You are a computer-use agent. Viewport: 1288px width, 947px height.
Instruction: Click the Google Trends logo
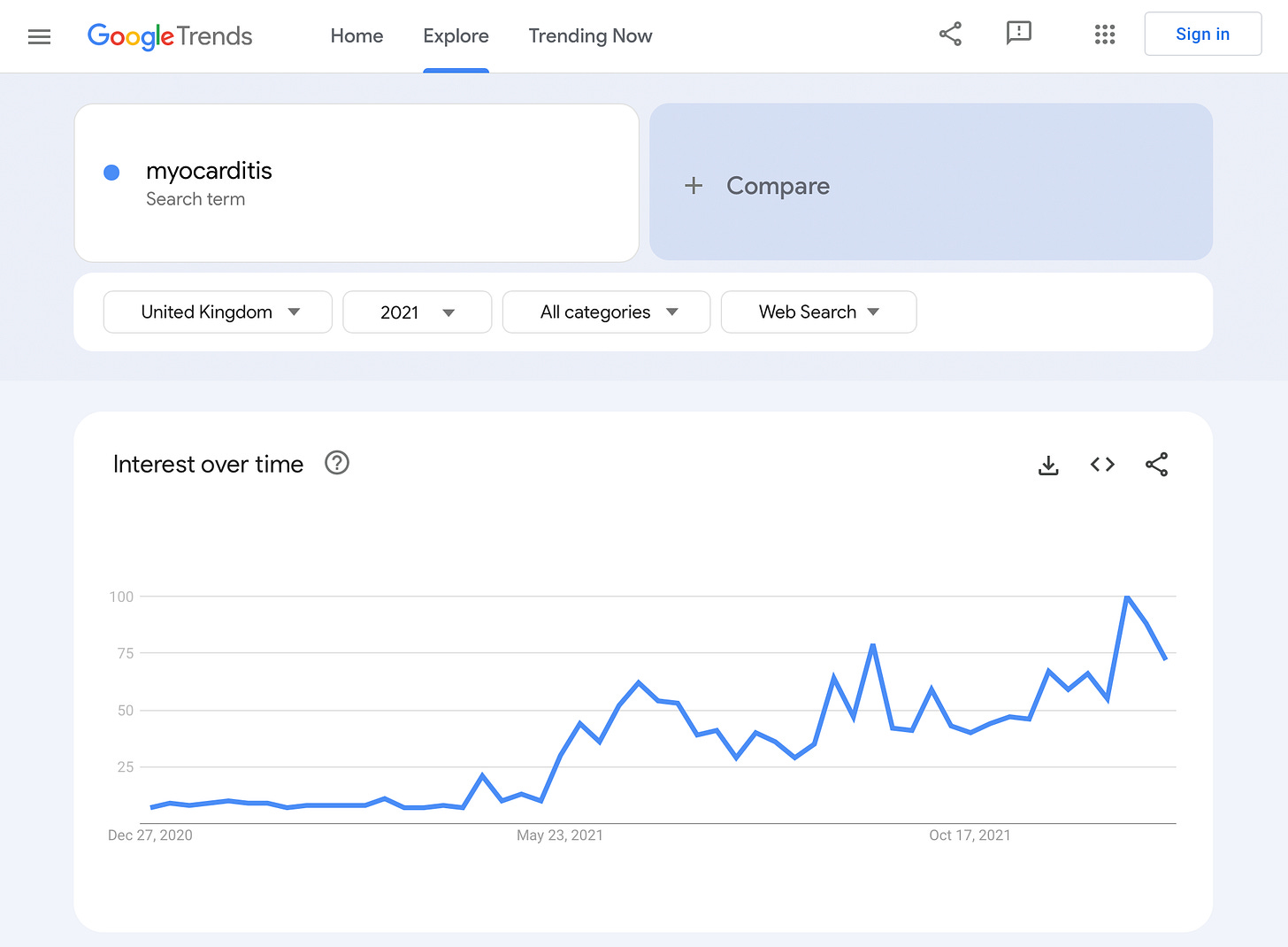click(x=170, y=36)
